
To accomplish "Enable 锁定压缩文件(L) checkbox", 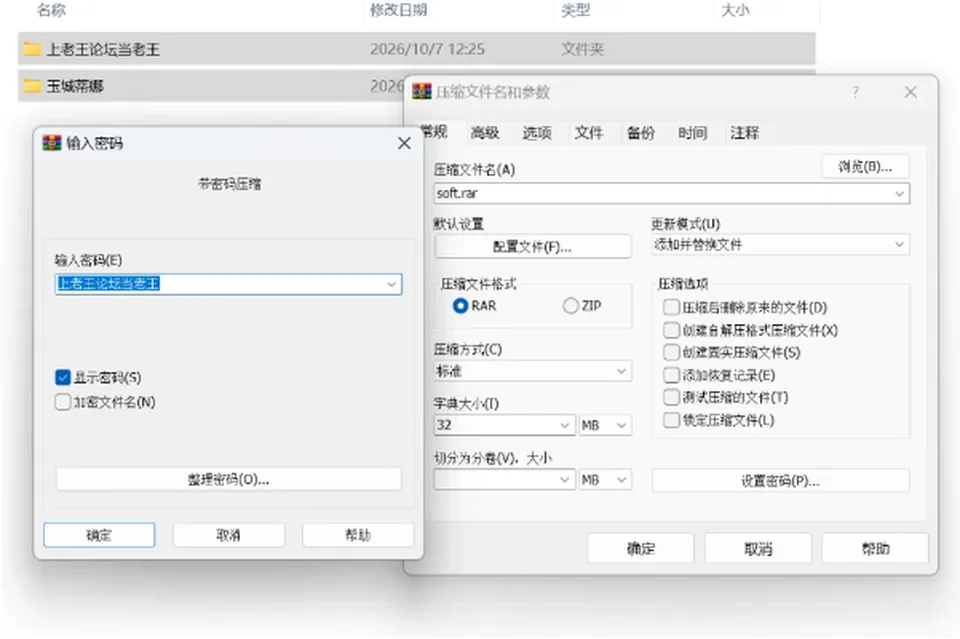I will click(672, 420).
